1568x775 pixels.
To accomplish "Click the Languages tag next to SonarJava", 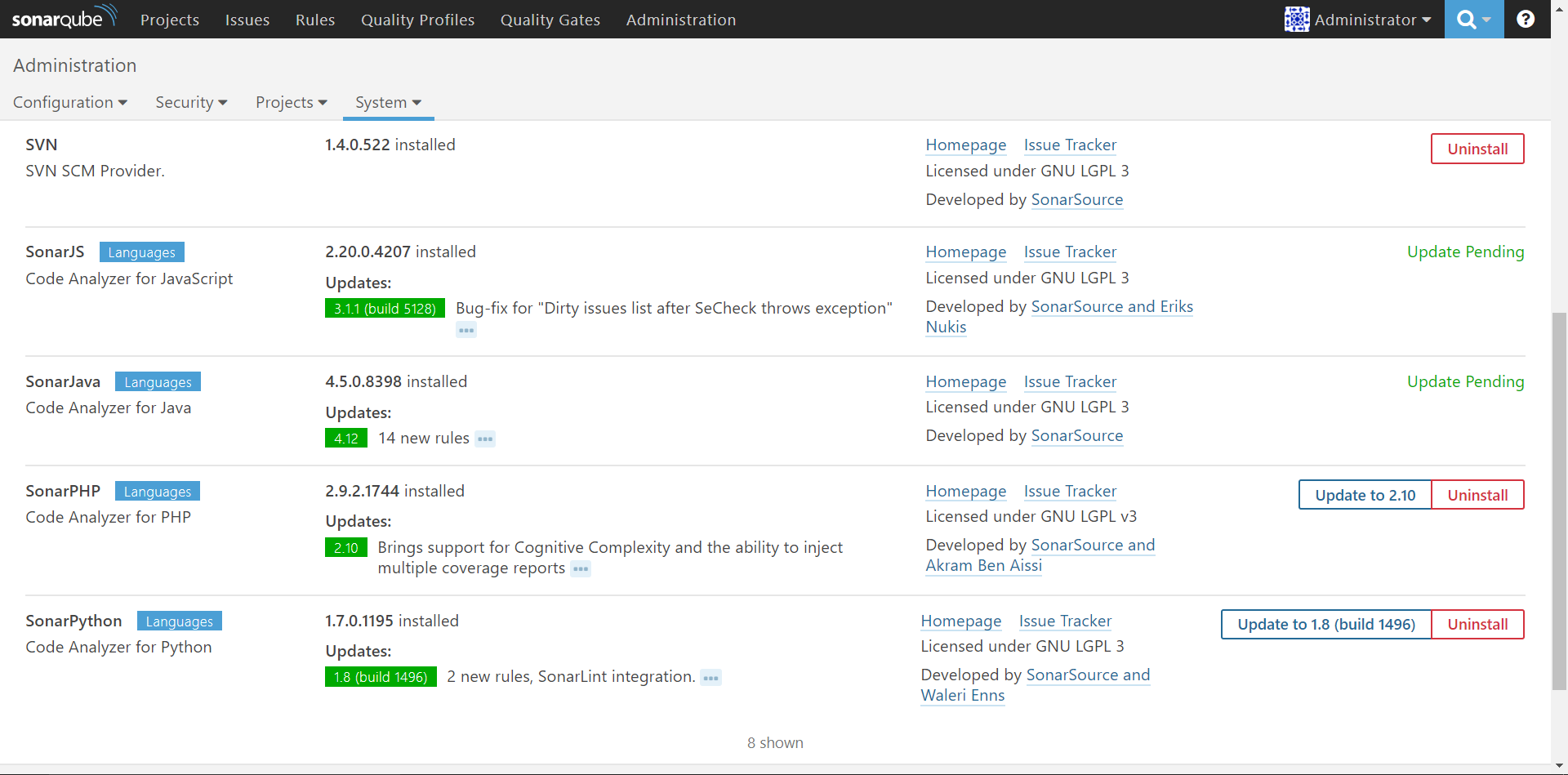I will click(158, 381).
